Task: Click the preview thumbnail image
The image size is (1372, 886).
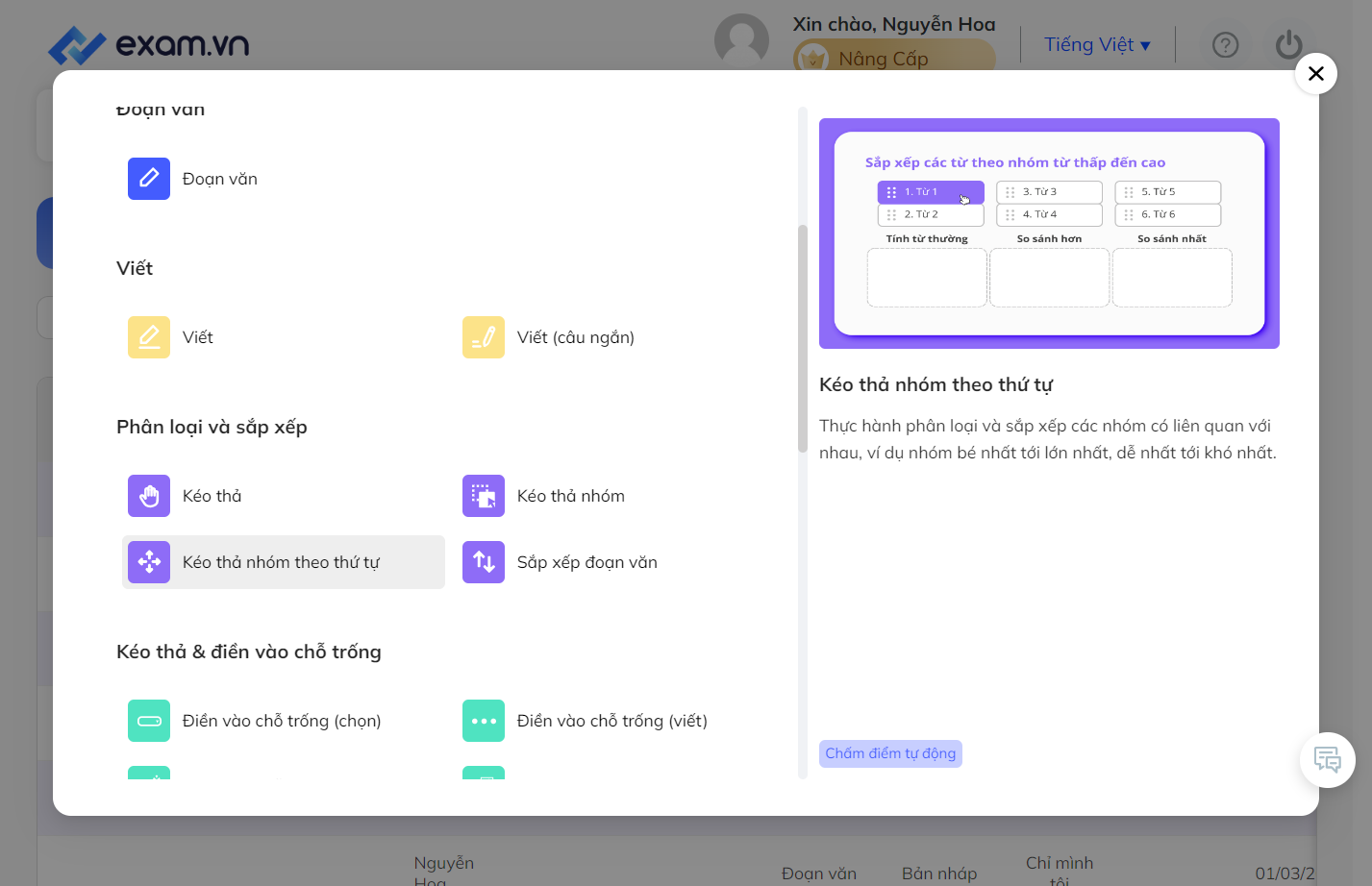Action: coord(1049,234)
